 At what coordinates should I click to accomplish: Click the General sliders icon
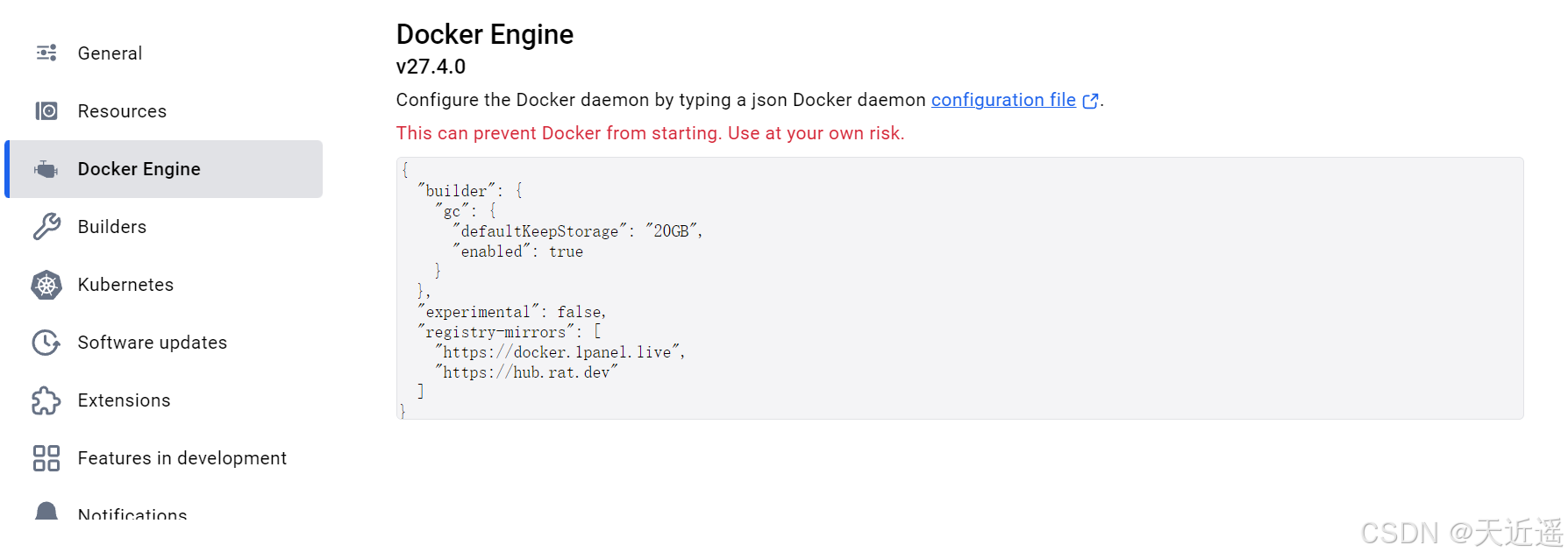[46, 53]
